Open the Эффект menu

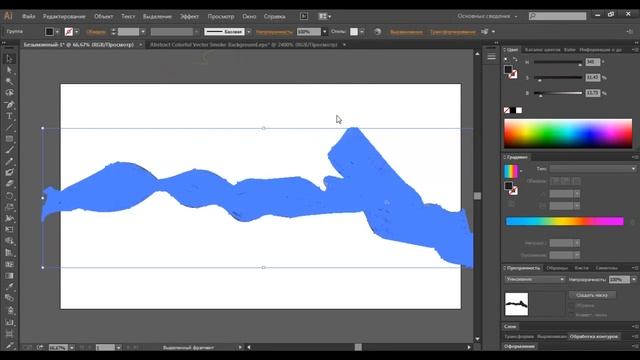tap(189, 16)
